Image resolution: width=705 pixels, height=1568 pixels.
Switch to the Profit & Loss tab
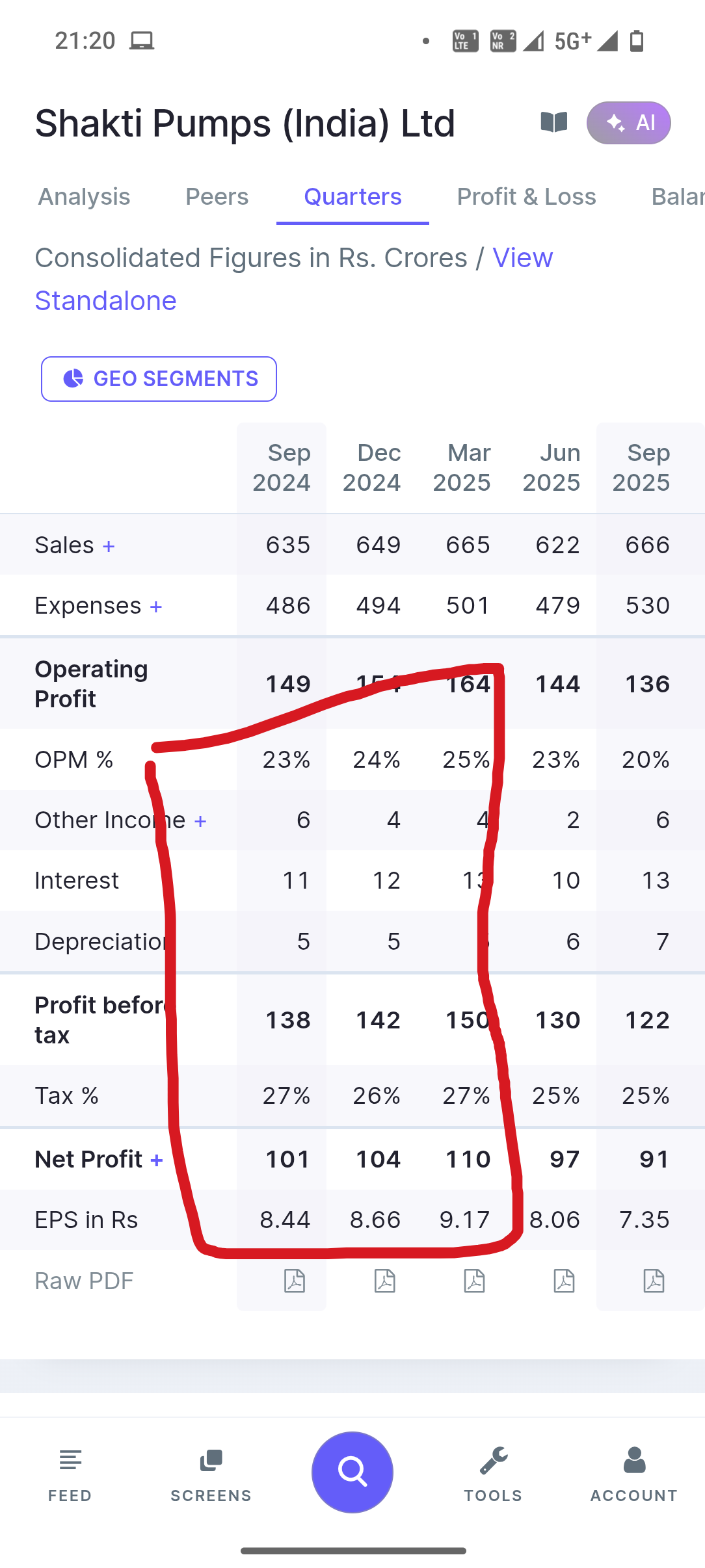[x=526, y=196]
